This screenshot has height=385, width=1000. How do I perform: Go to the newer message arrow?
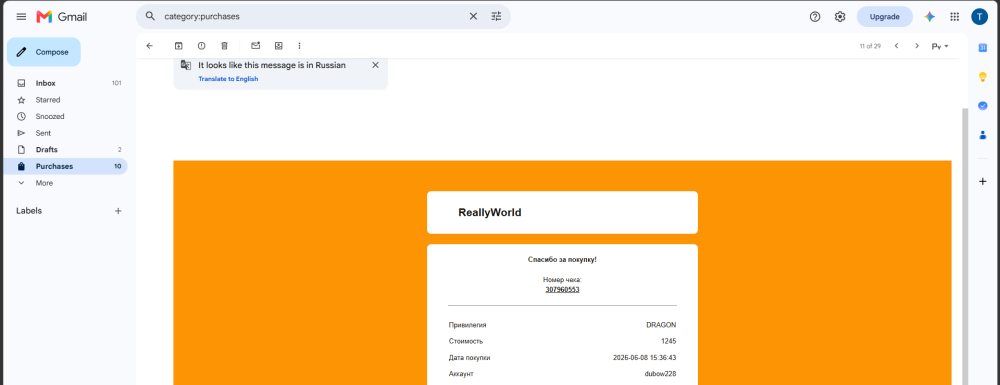896,46
